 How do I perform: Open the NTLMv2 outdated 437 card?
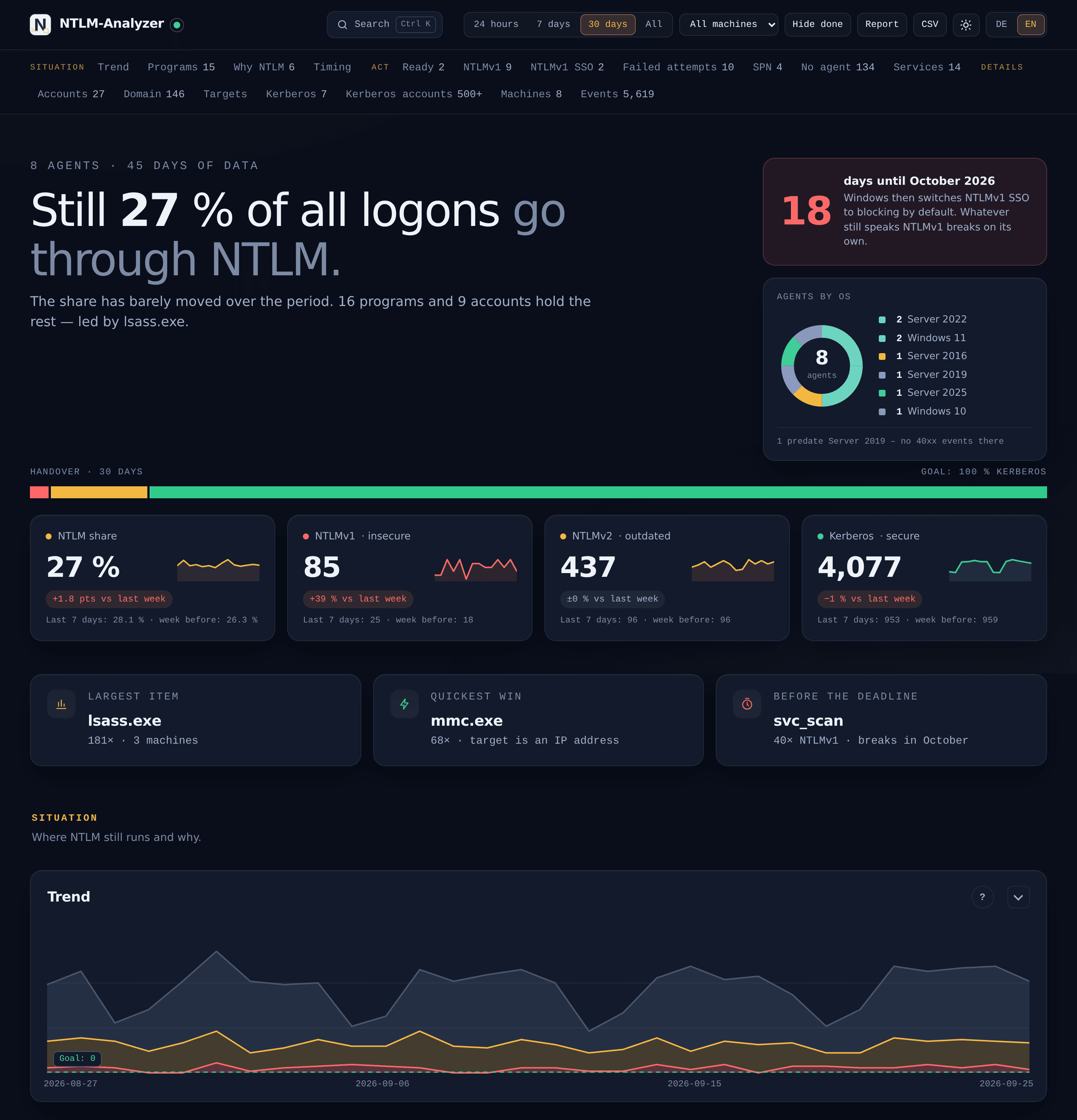(x=667, y=578)
